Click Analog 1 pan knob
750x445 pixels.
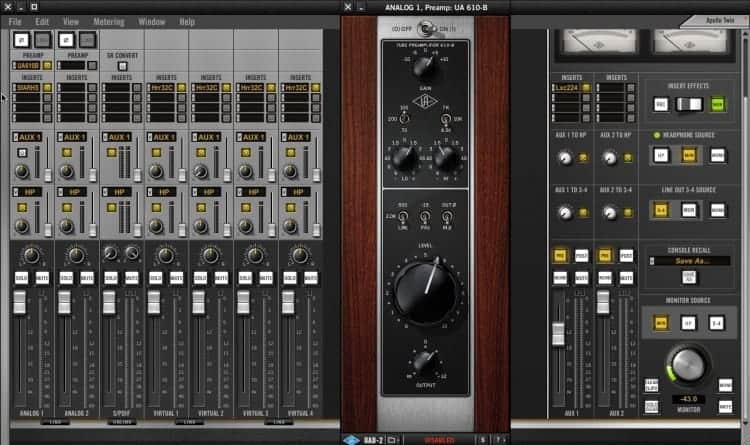pos(32,256)
